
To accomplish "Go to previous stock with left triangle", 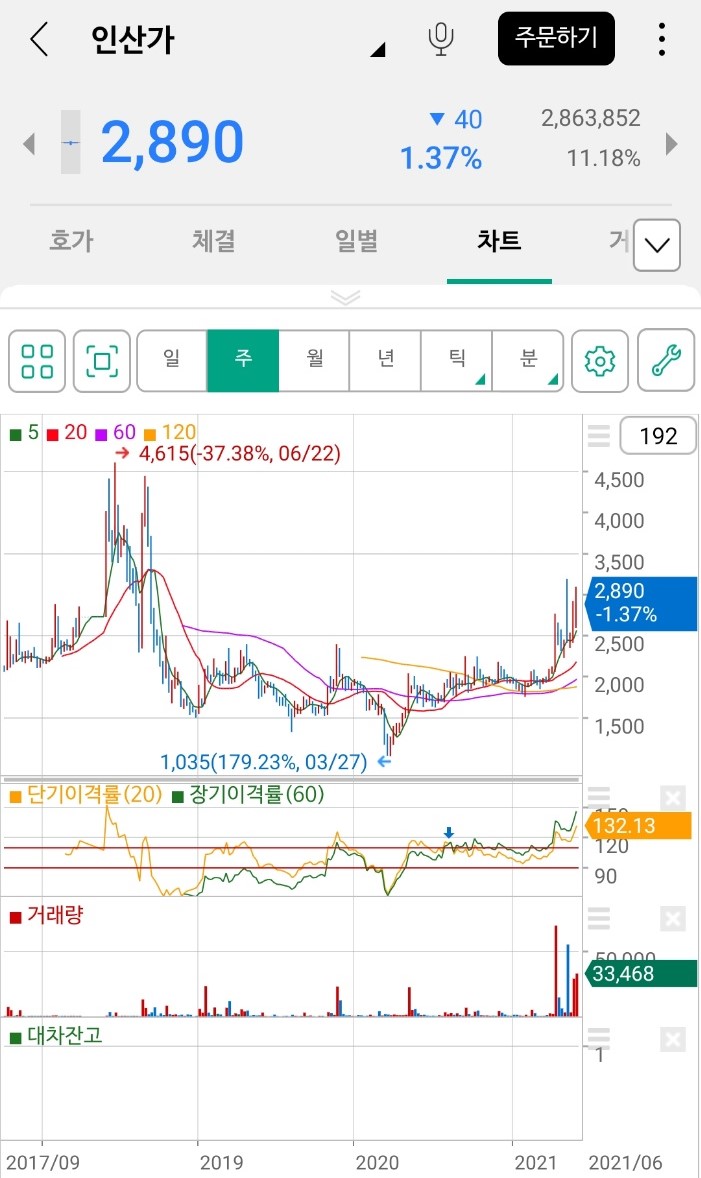I will point(29,143).
